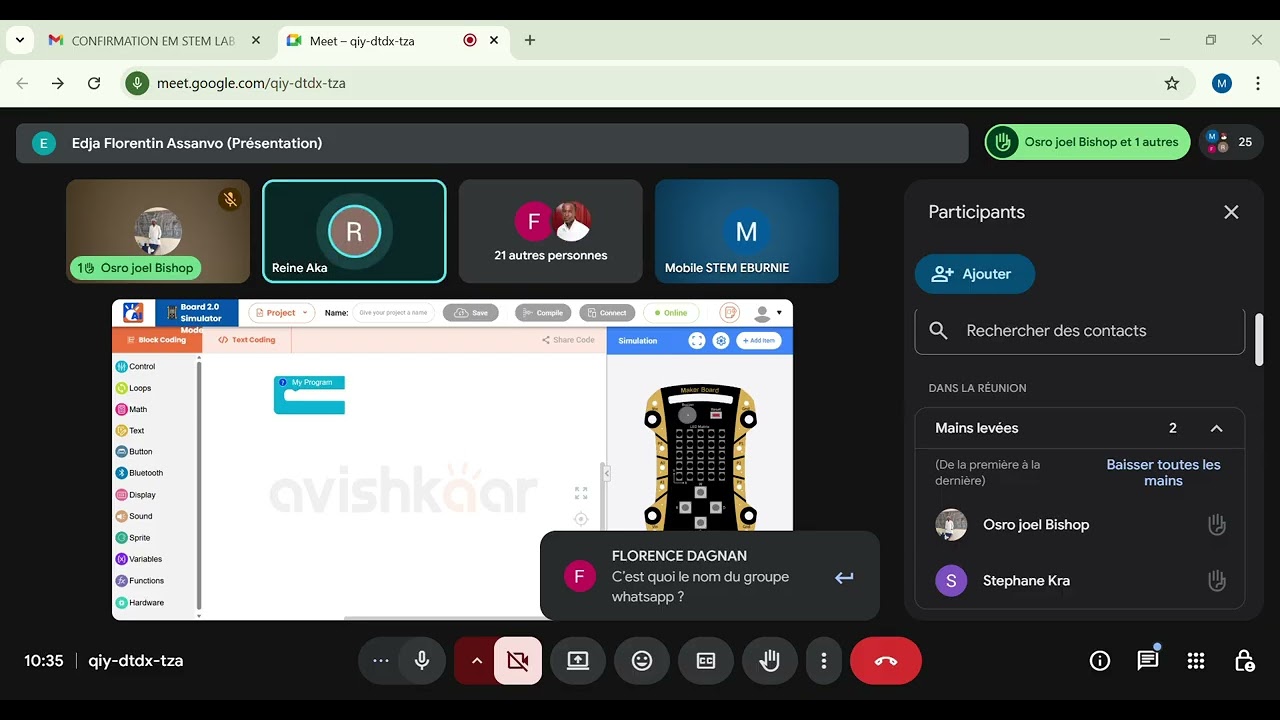Toggle Online status in presented screen
Viewport: 1280px width, 720px height.
click(671, 313)
